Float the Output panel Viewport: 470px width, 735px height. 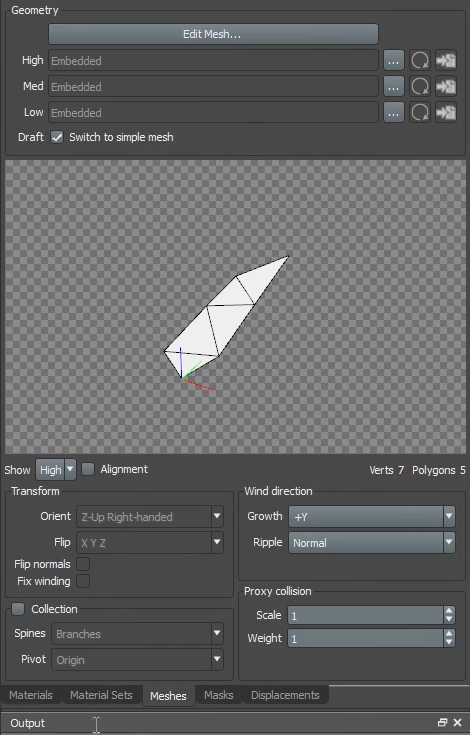click(442, 722)
